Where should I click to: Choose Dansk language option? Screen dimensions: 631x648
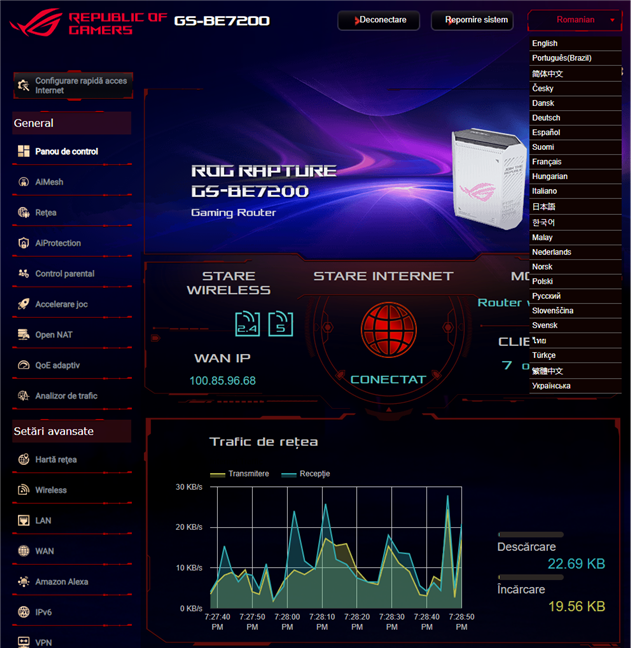pyautogui.click(x=575, y=103)
